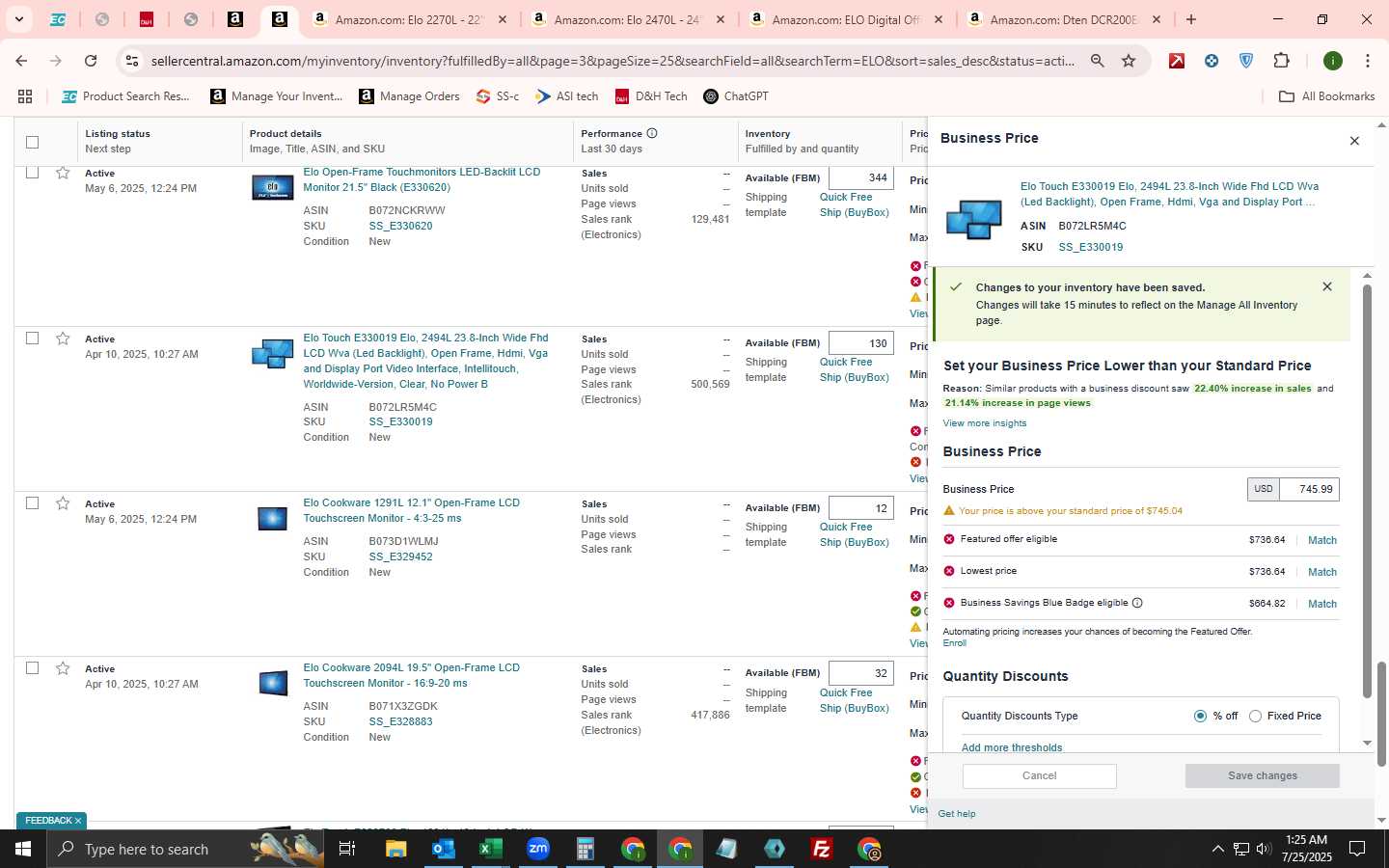
Task: Show hidden system tray icons
Action: coord(1217,849)
